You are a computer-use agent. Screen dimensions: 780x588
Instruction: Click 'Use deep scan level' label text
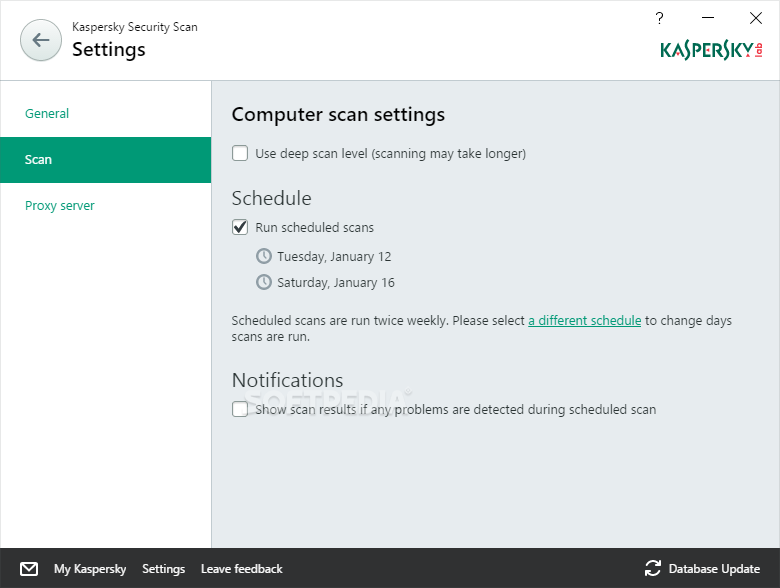390,154
